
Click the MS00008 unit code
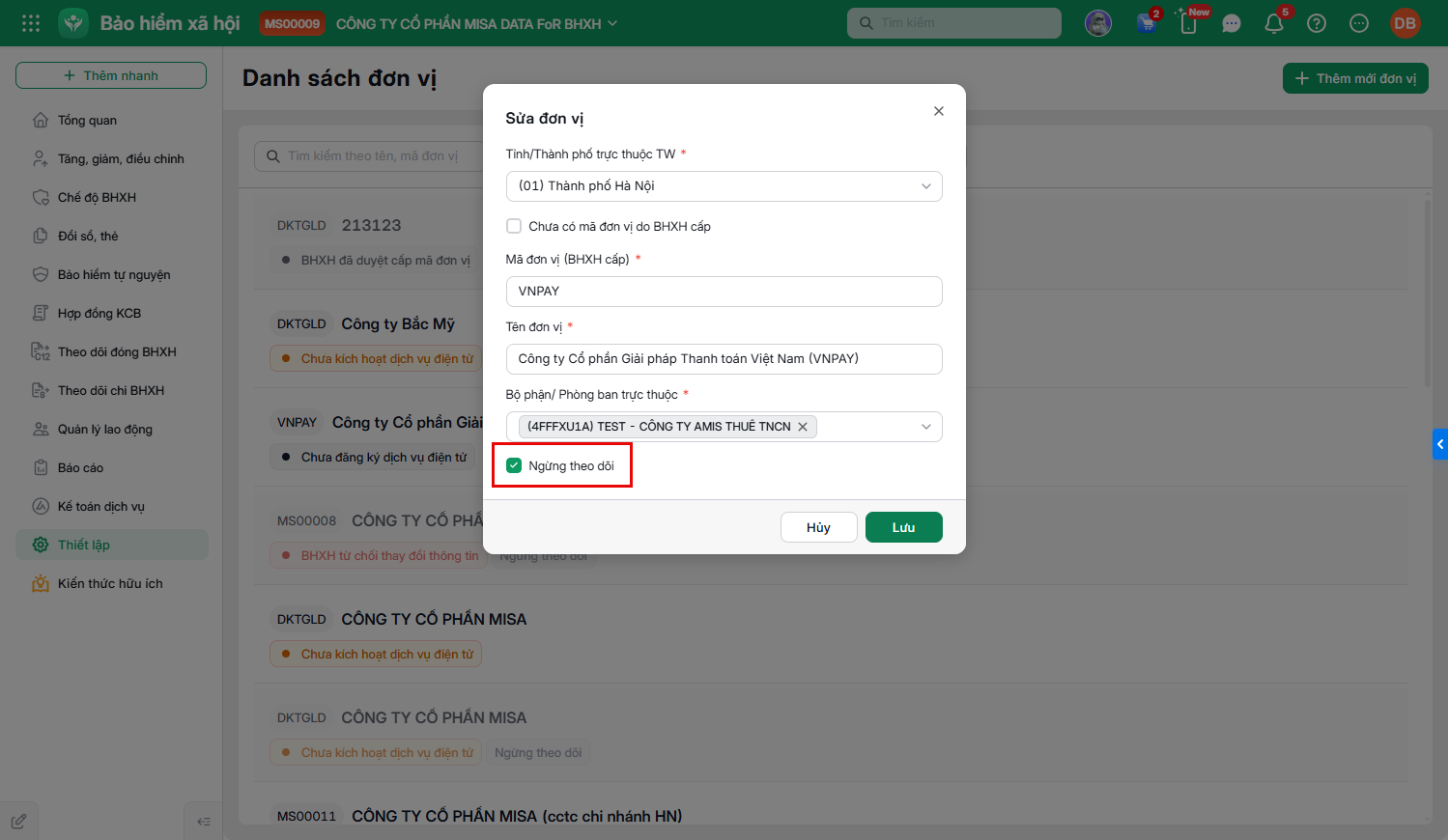[306, 521]
